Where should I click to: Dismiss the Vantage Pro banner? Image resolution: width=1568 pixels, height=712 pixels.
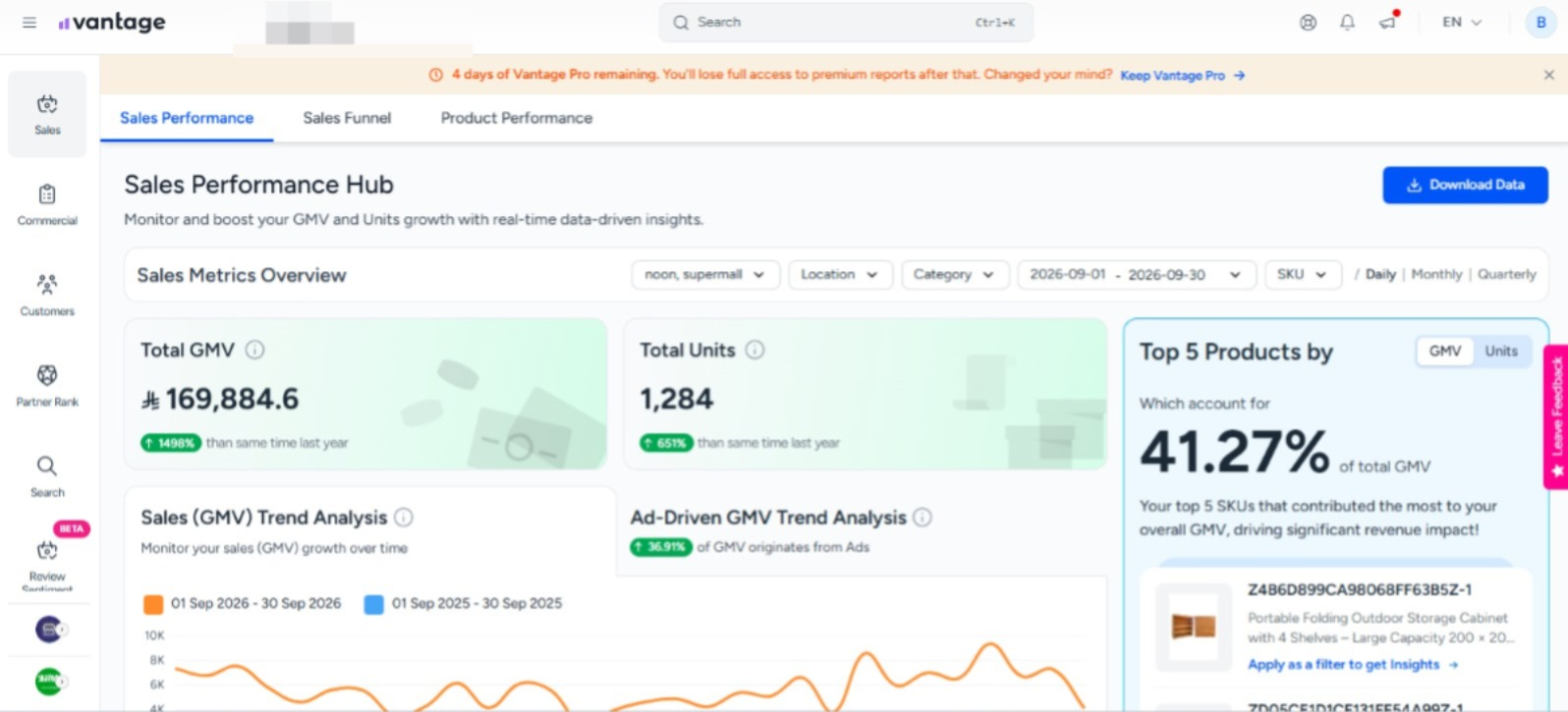click(1548, 75)
